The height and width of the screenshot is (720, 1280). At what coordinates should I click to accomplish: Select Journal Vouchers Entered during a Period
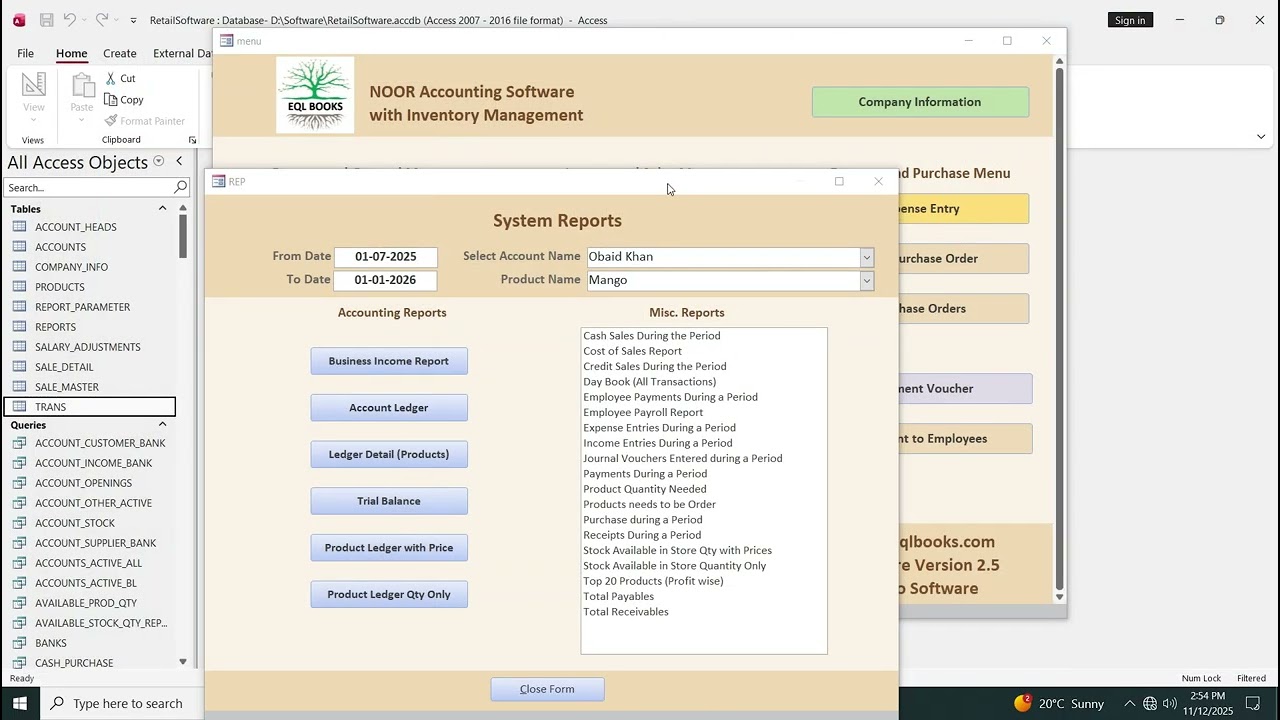[x=683, y=458]
